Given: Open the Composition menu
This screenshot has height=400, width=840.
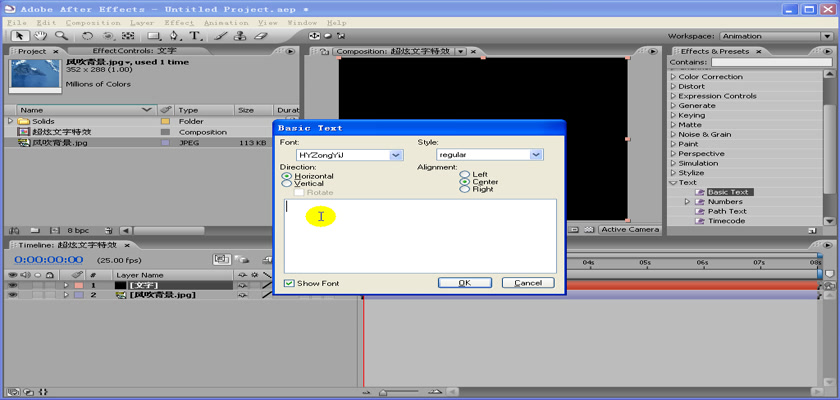Looking at the screenshot, I should coord(93,23).
